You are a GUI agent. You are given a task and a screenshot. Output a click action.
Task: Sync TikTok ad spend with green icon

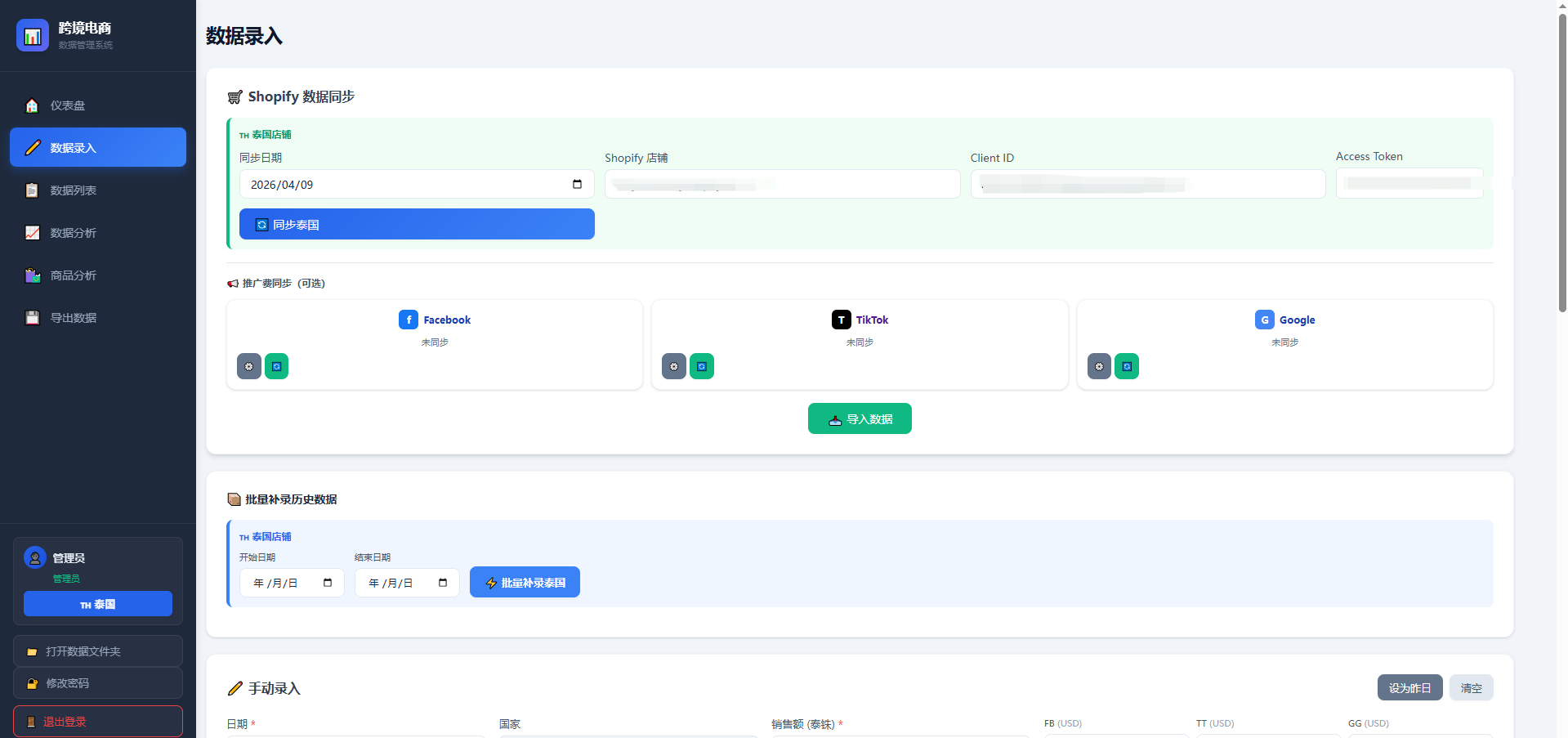(x=702, y=366)
